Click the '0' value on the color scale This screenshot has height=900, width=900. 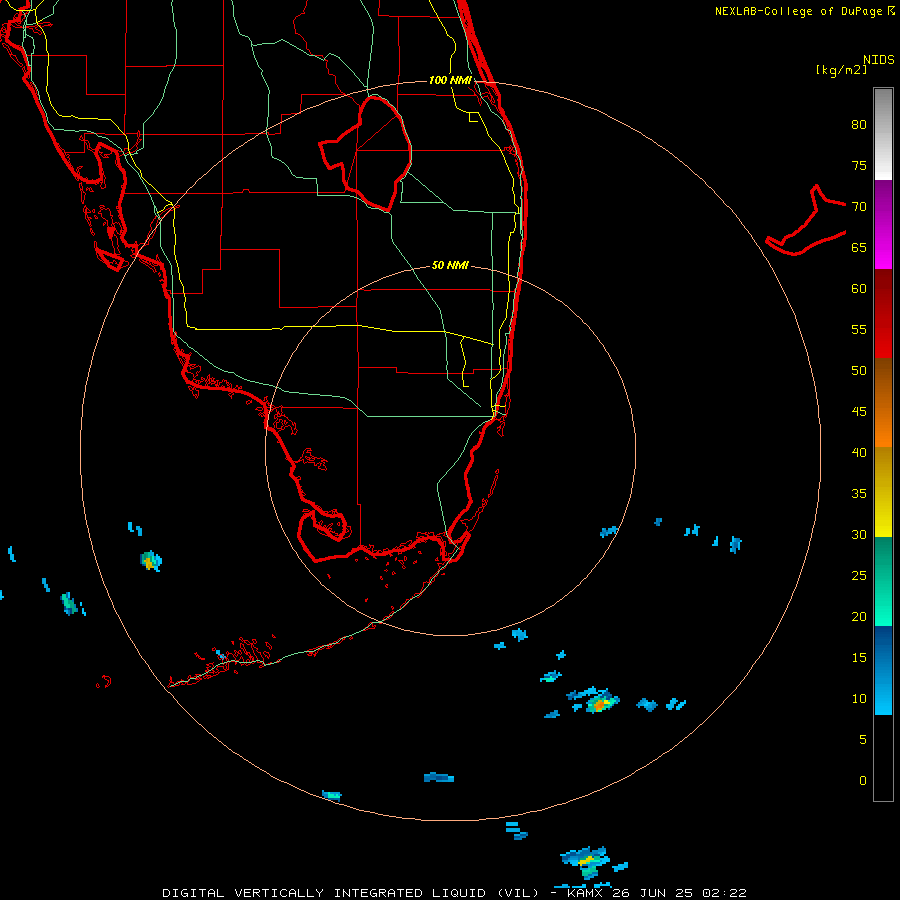pos(863,781)
